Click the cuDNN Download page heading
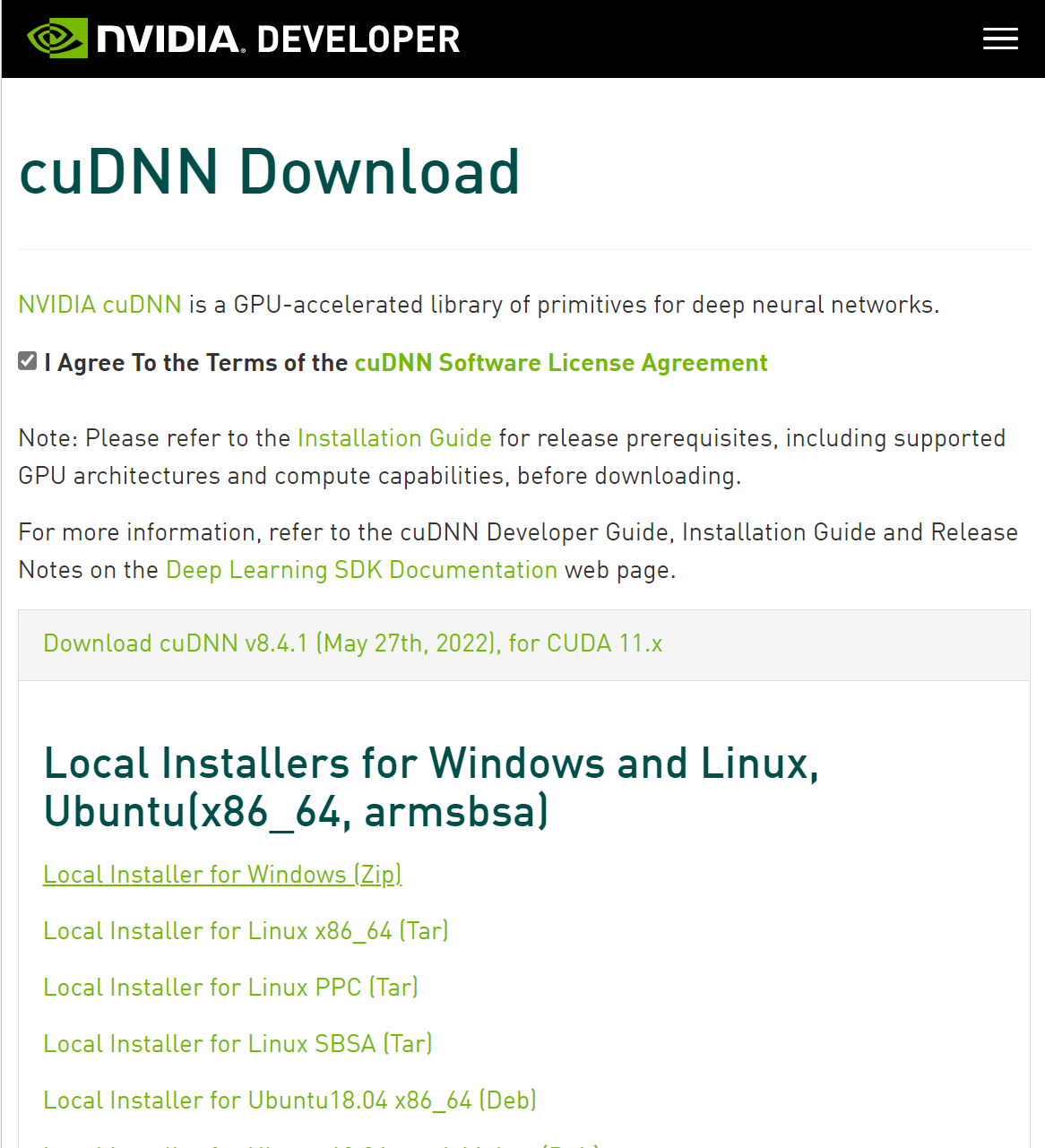The height and width of the screenshot is (1148, 1045). (270, 171)
